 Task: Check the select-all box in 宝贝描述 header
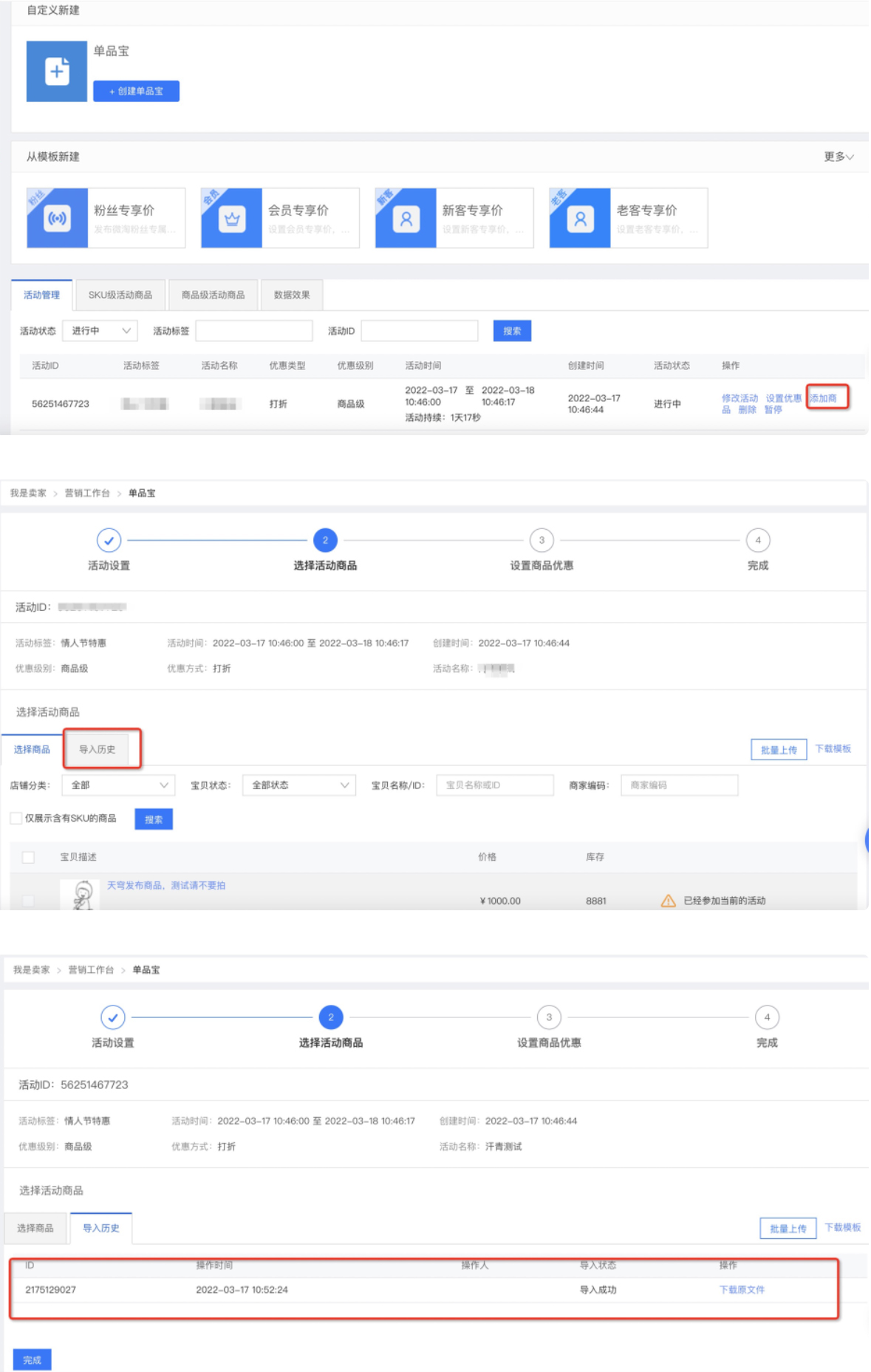point(28,857)
